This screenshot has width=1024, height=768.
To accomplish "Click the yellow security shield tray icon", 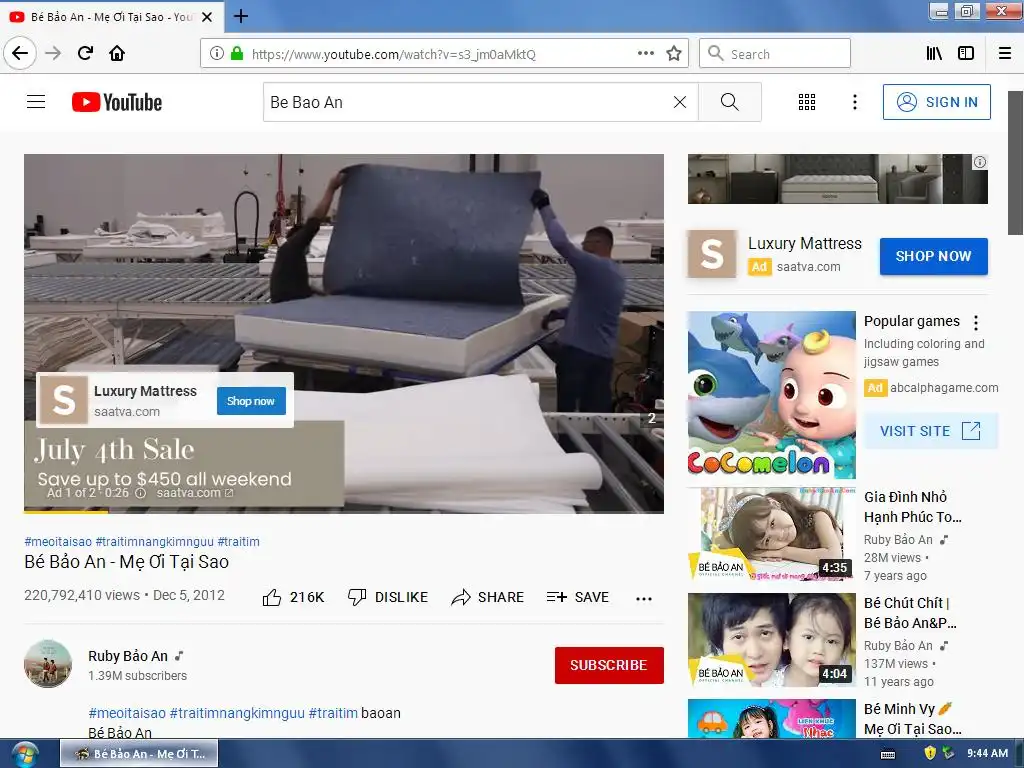I will 930,754.
